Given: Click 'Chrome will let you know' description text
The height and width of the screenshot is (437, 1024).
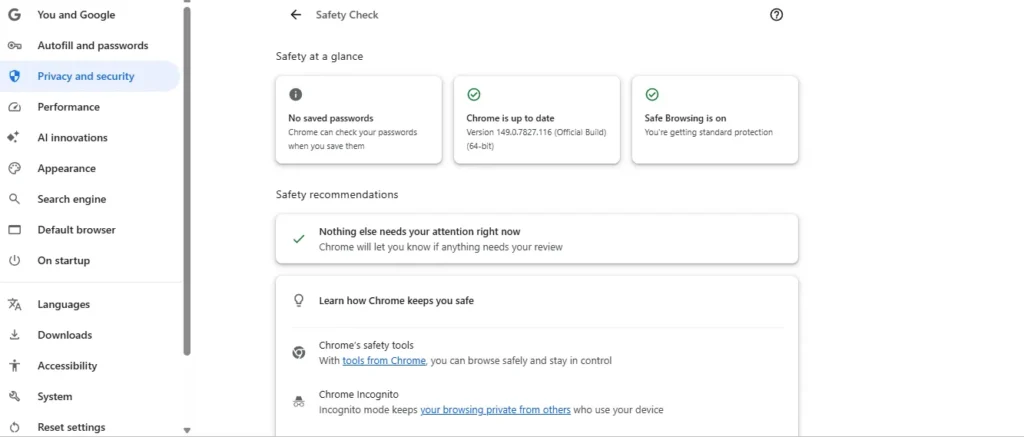Looking at the screenshot, I should (x=441, y=248).
